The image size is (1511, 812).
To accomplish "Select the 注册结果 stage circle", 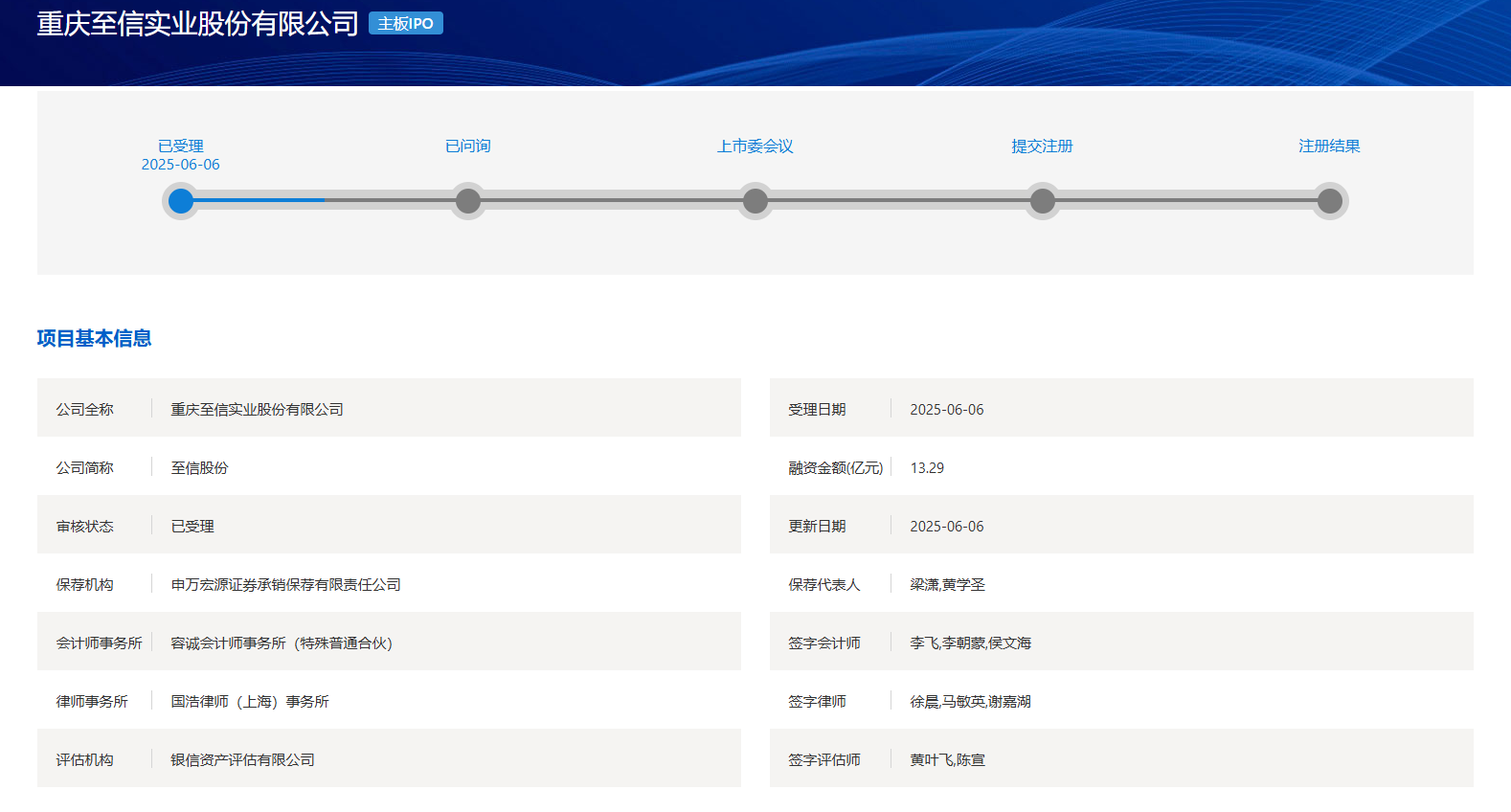I will pyautogui.click(x=1330, y=201).
